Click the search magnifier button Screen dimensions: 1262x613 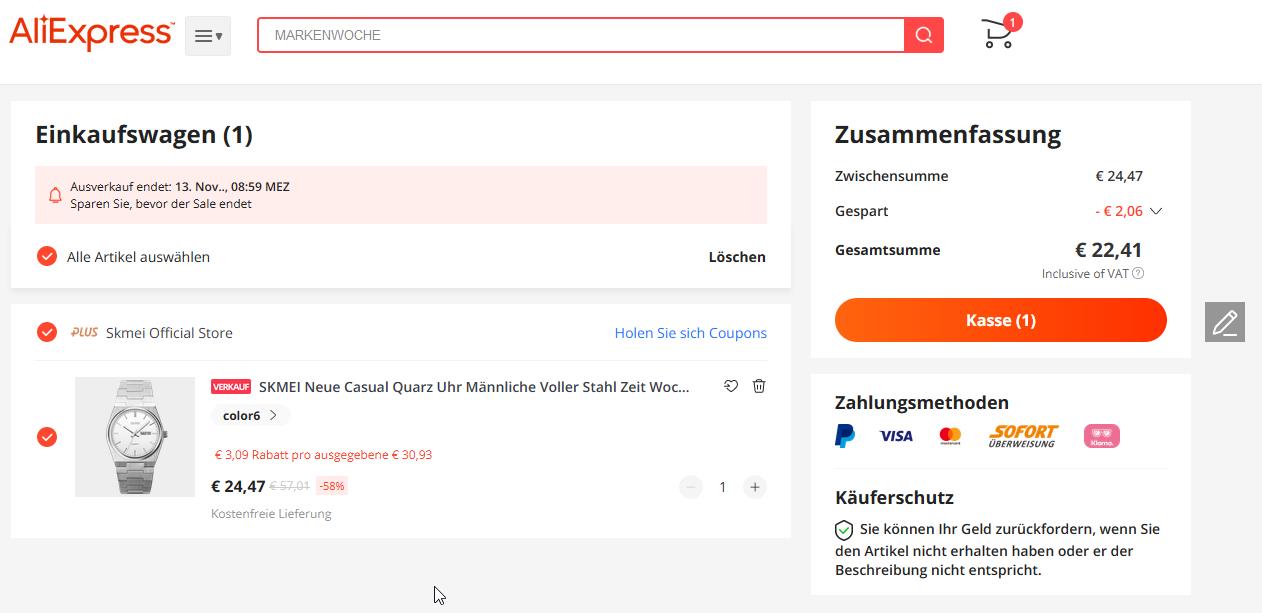click(923, 35)
